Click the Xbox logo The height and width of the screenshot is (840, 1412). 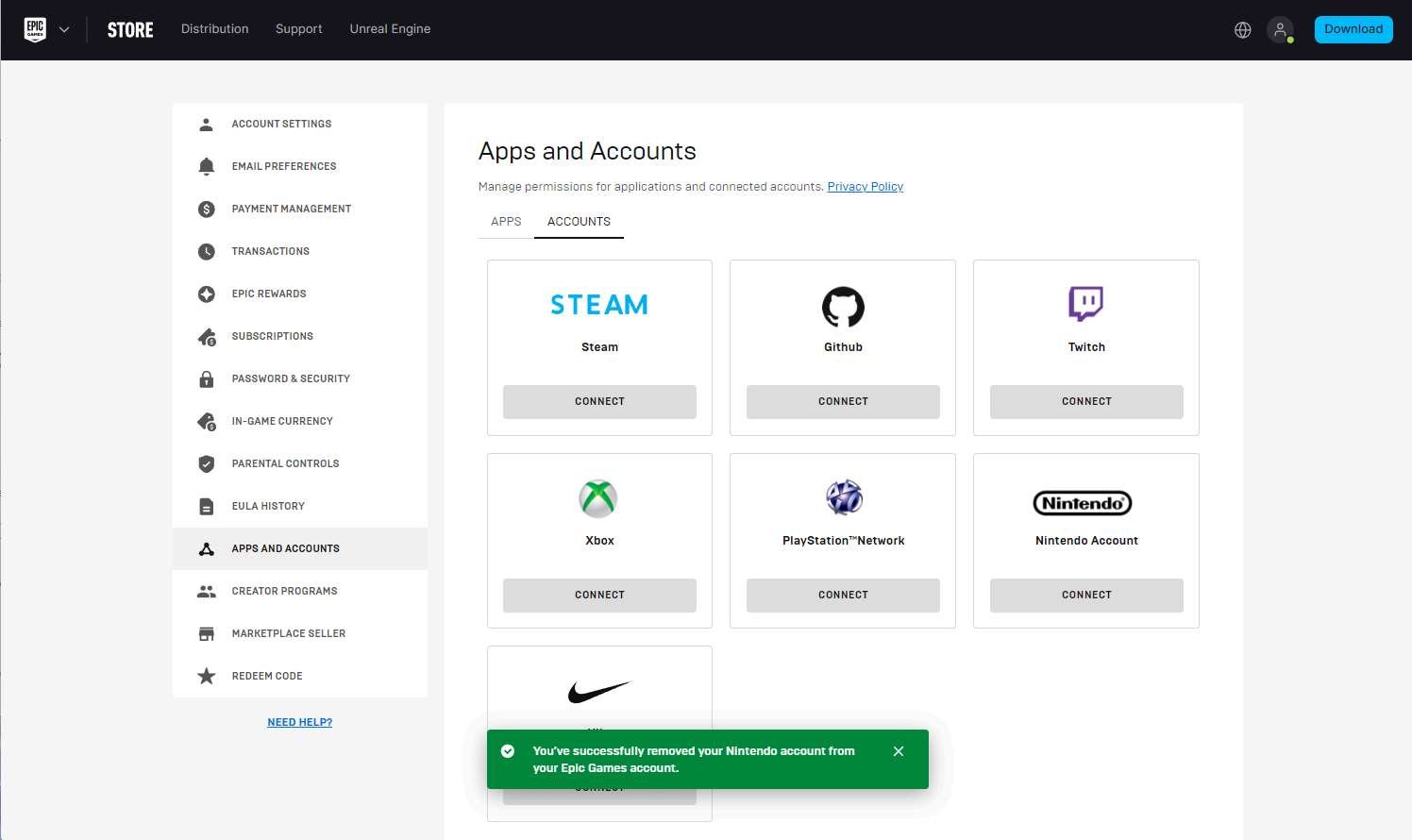(598, 499)
